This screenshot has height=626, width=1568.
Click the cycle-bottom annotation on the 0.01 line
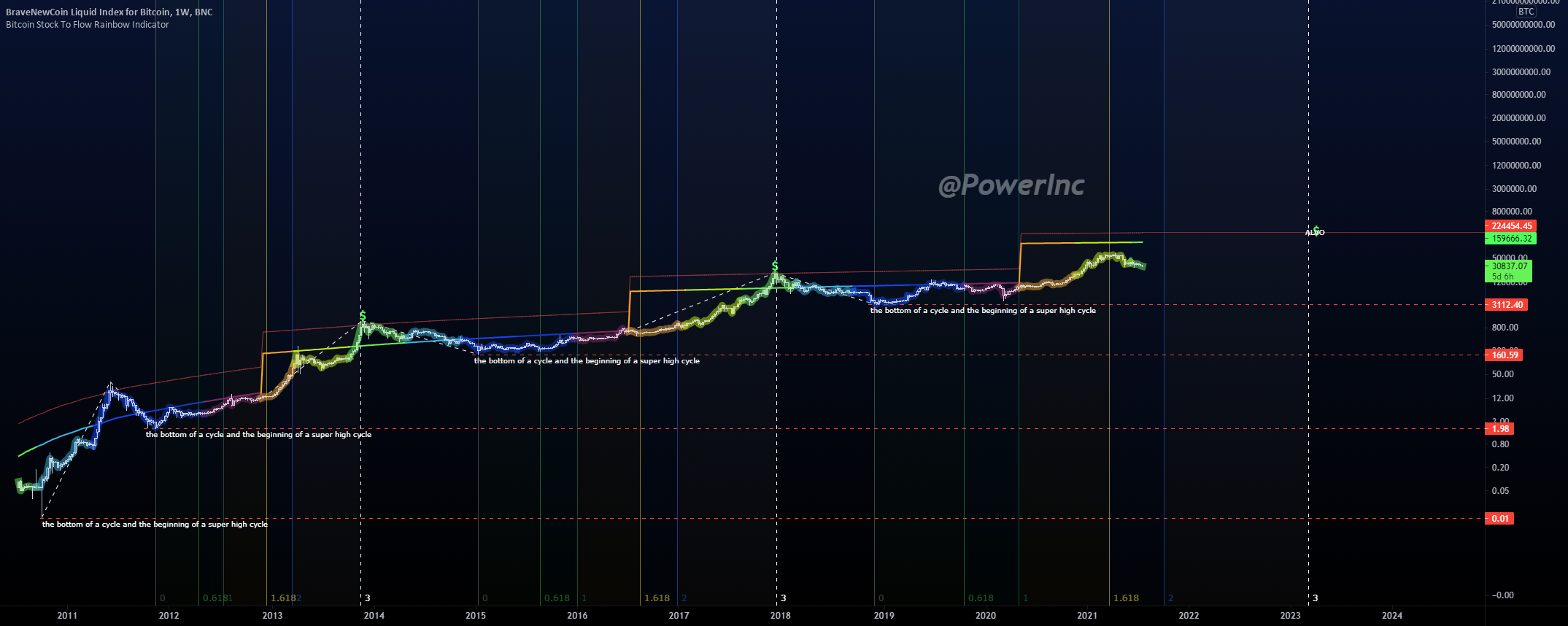pyautogui.click(x=155, y=525)
